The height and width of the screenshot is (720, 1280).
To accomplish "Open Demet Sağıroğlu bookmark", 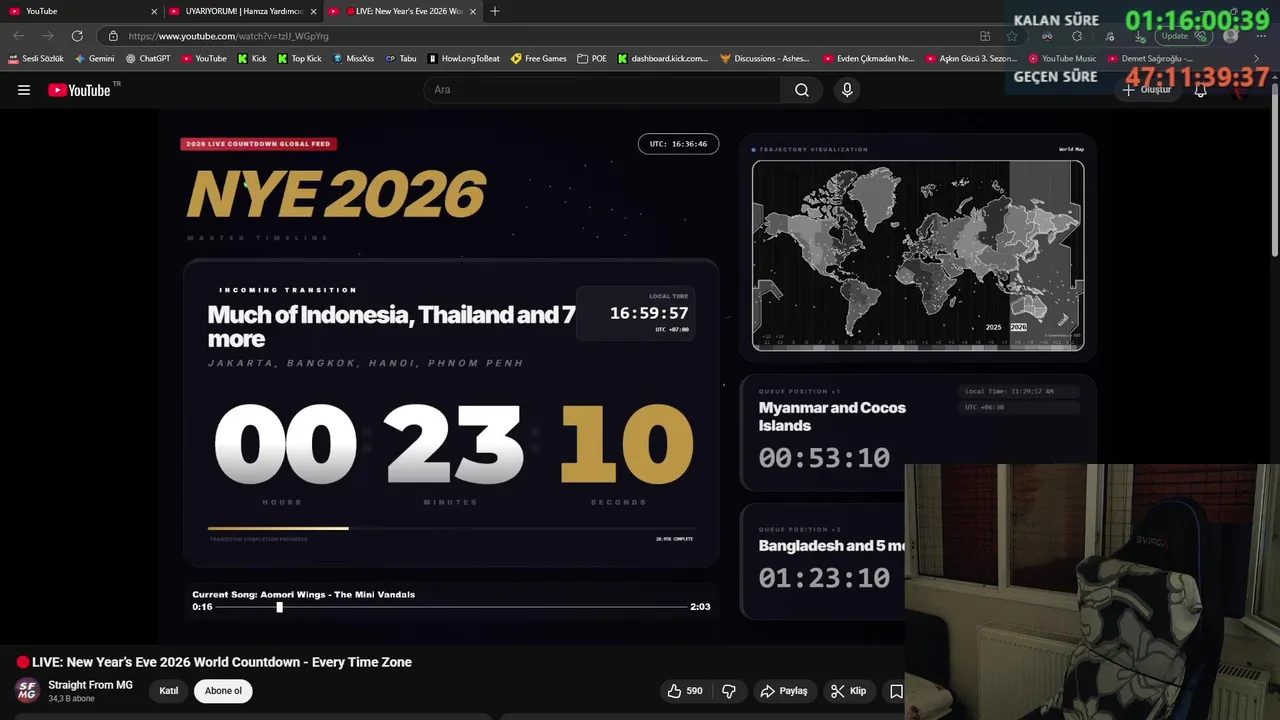I will coord(1149,59).
